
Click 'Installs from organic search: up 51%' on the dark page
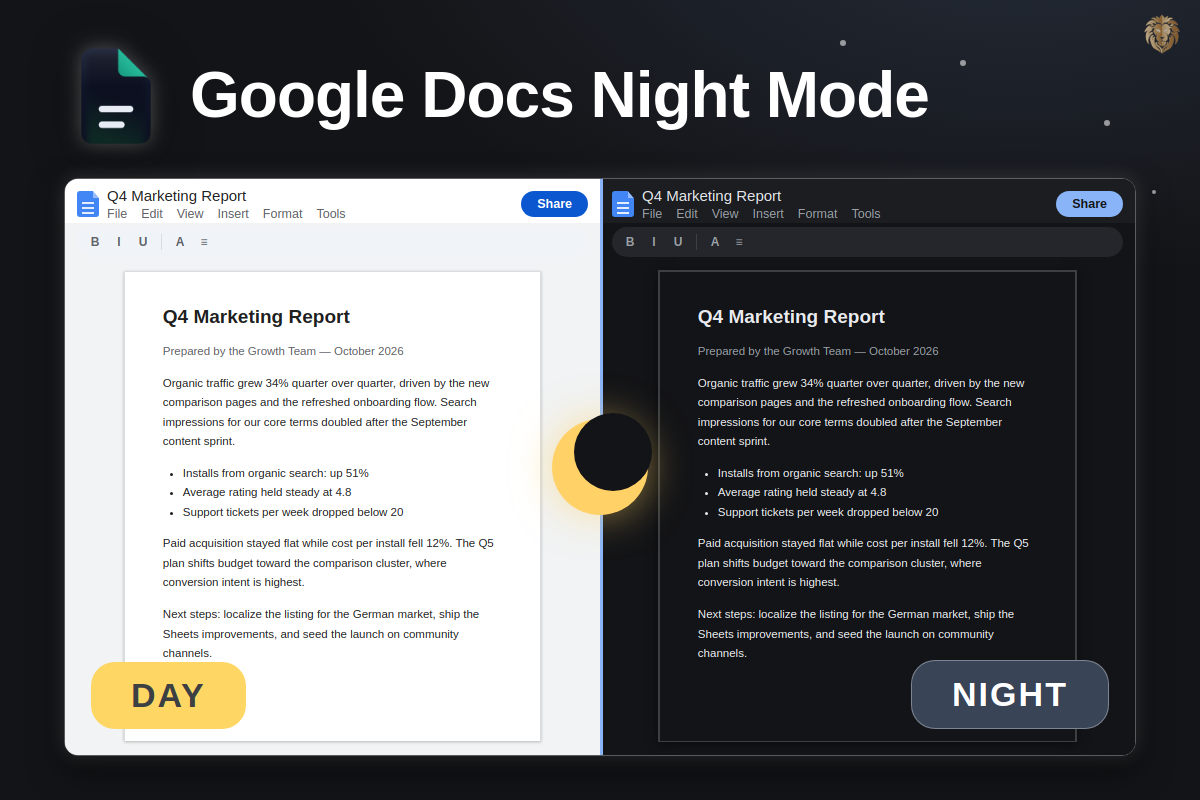click(811, 473)
